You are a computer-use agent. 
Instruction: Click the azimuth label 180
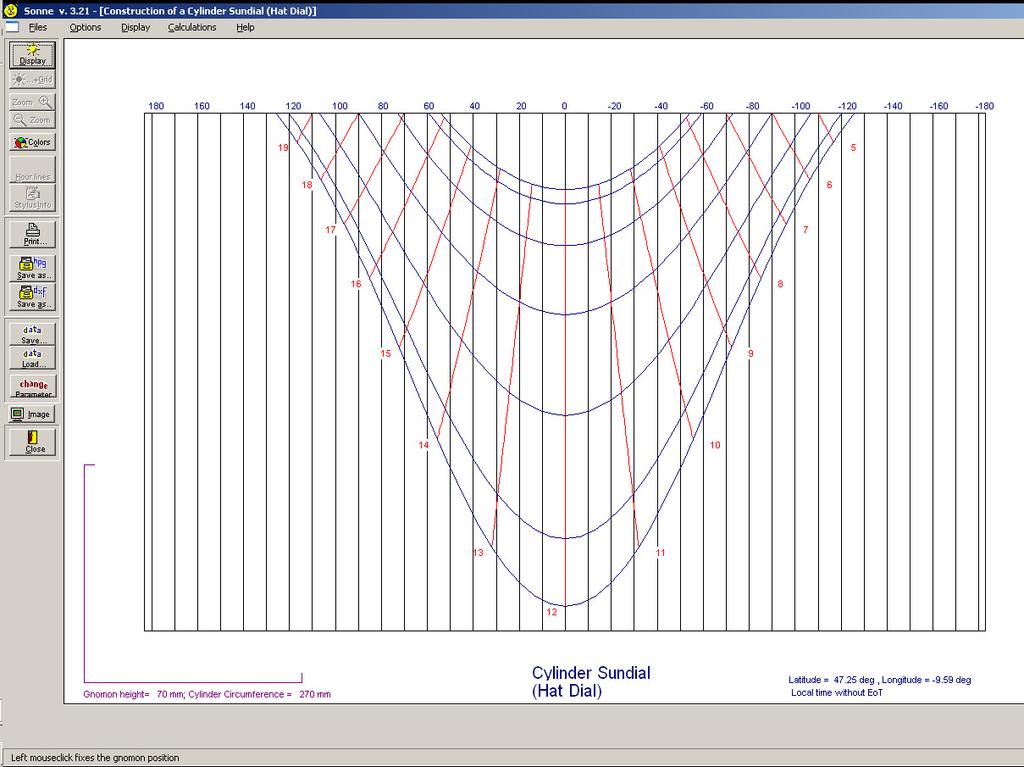(x=156, y=106)
